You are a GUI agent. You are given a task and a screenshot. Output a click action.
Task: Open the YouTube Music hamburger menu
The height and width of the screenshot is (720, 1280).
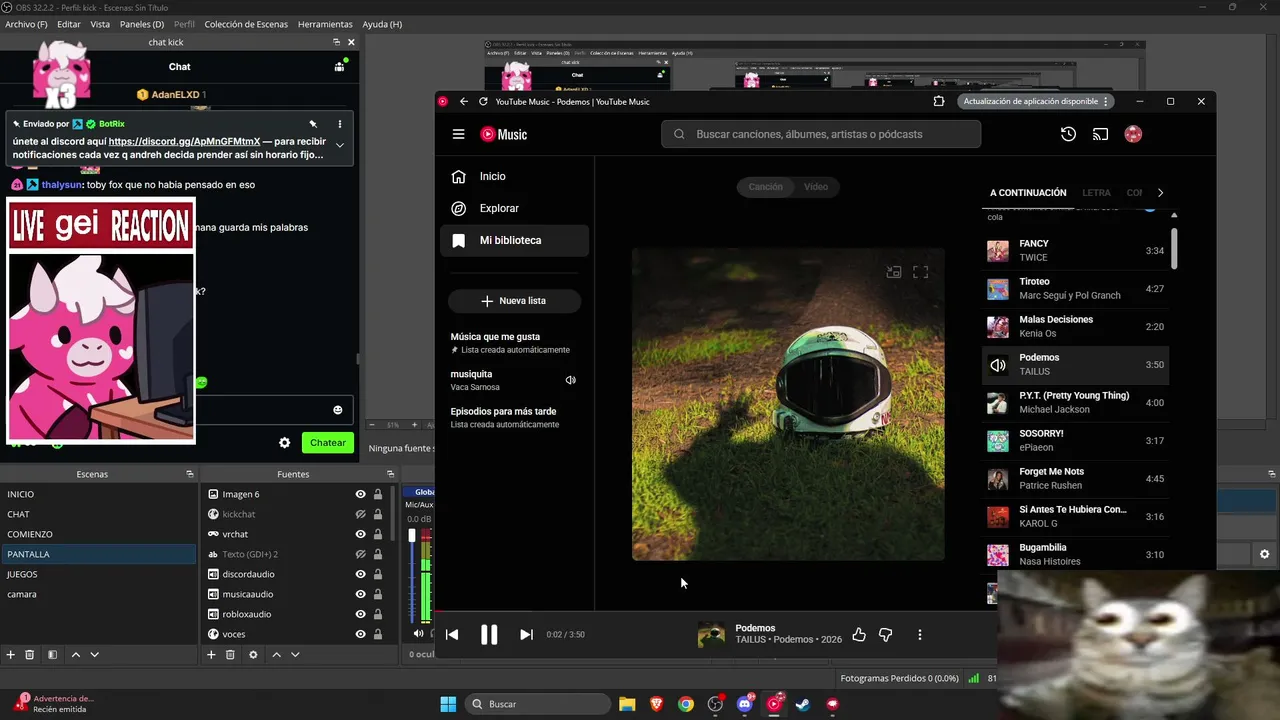pos(458,134)
